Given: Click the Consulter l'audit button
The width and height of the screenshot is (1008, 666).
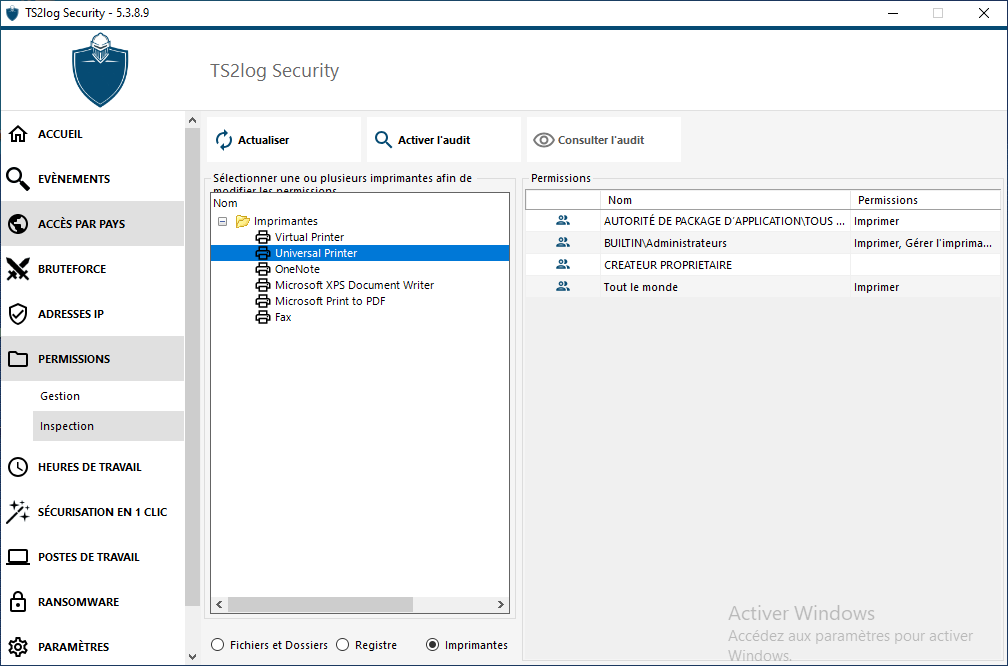Looking at the screenshot, I should 604,140.
